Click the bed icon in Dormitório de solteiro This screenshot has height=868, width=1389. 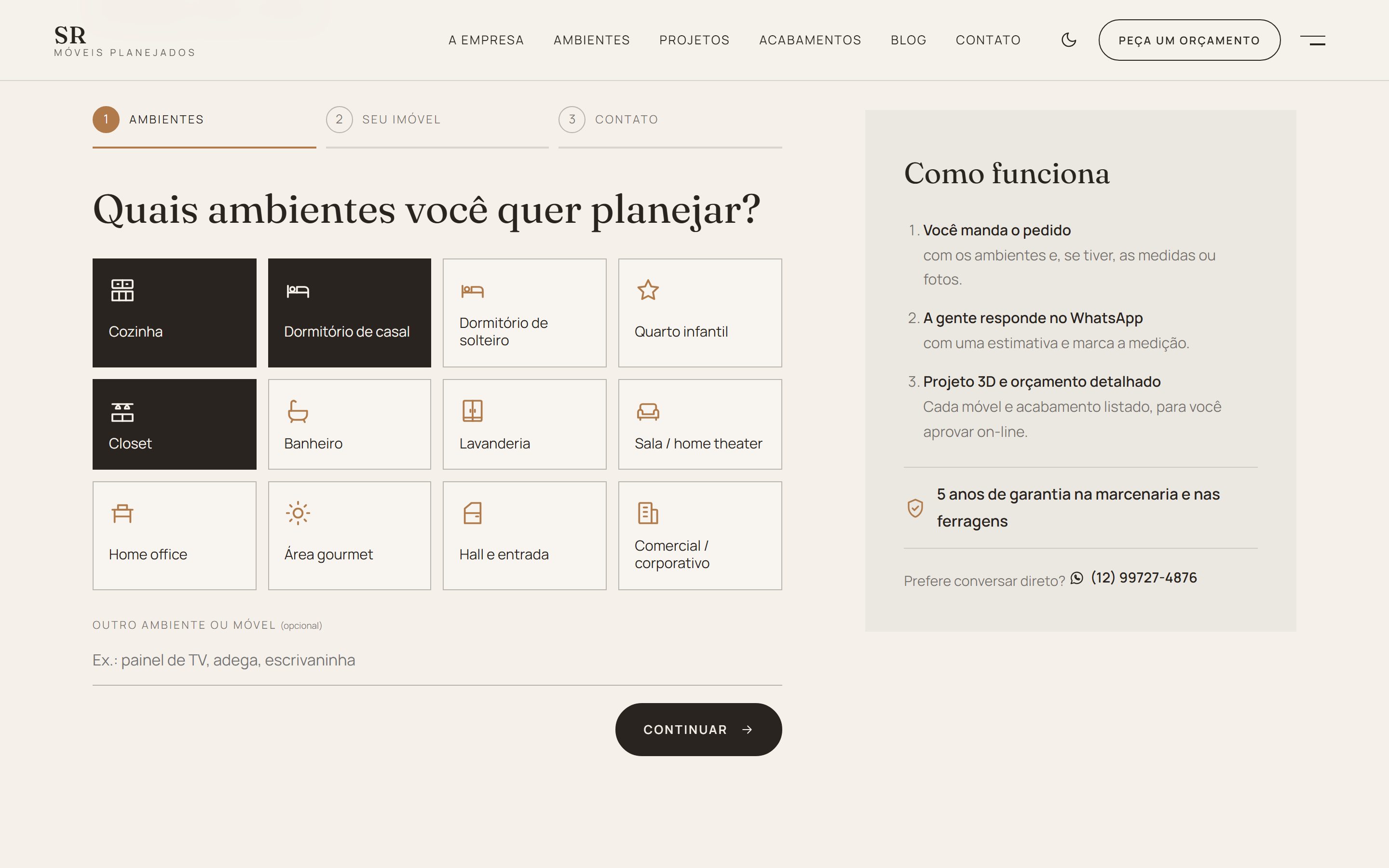[472, 291]
